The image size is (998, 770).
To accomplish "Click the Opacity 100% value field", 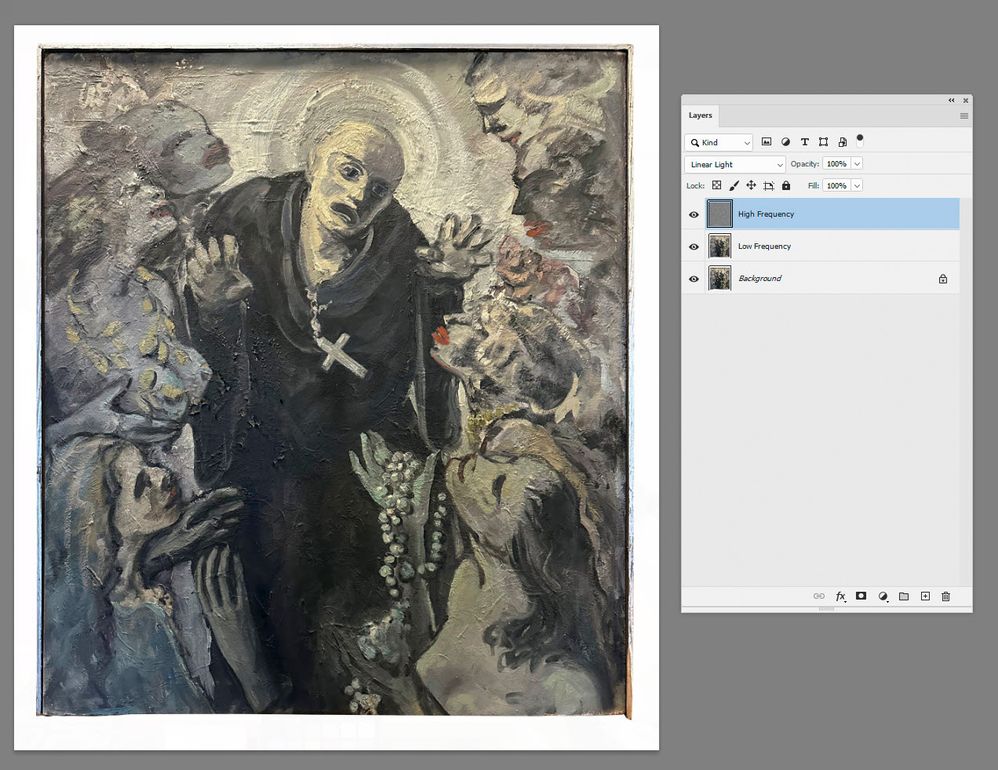I will (836, 164).
